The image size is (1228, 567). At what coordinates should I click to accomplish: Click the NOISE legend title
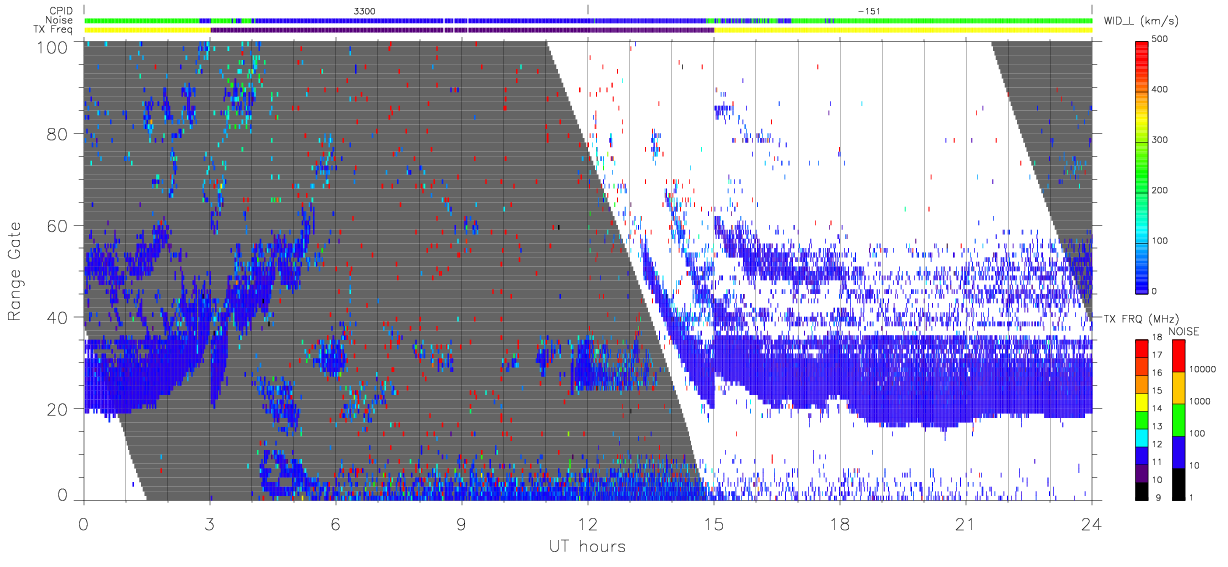1184,331
